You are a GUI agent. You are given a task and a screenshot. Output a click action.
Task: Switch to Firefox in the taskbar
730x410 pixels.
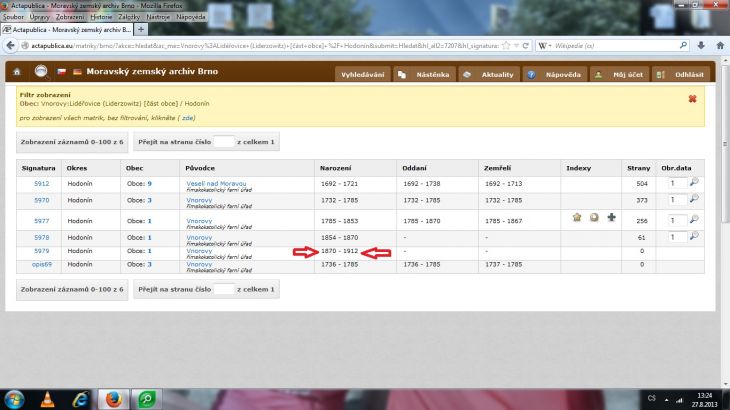[113, 399]
